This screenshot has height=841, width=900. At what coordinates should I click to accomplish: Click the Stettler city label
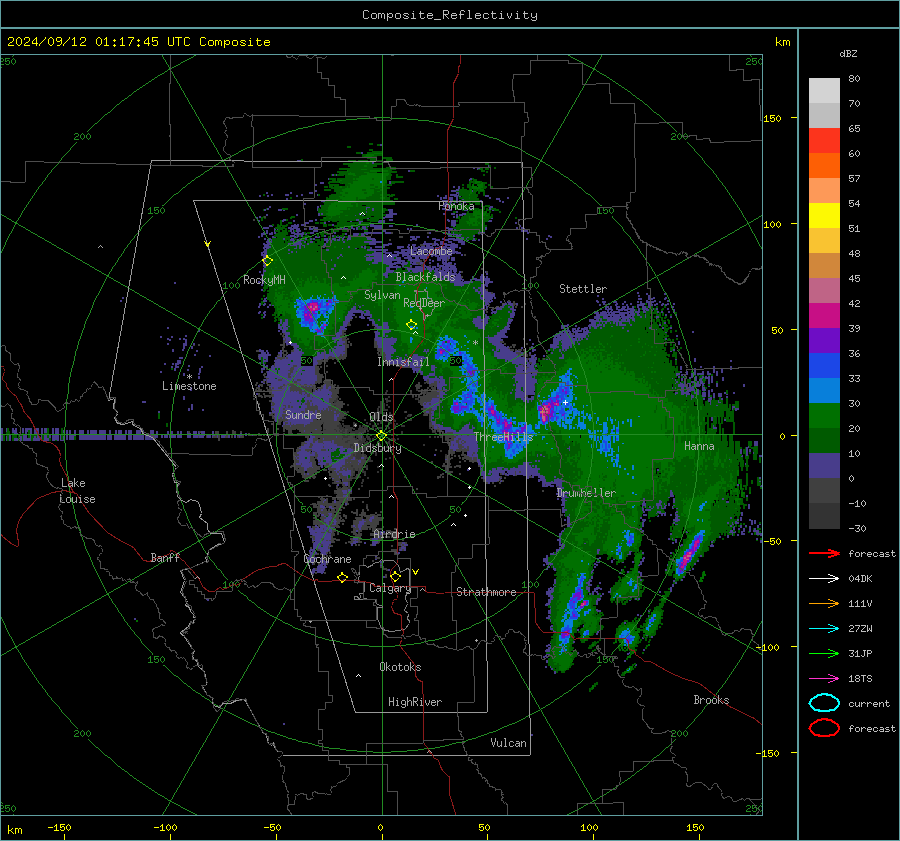[x=583, y=289]
